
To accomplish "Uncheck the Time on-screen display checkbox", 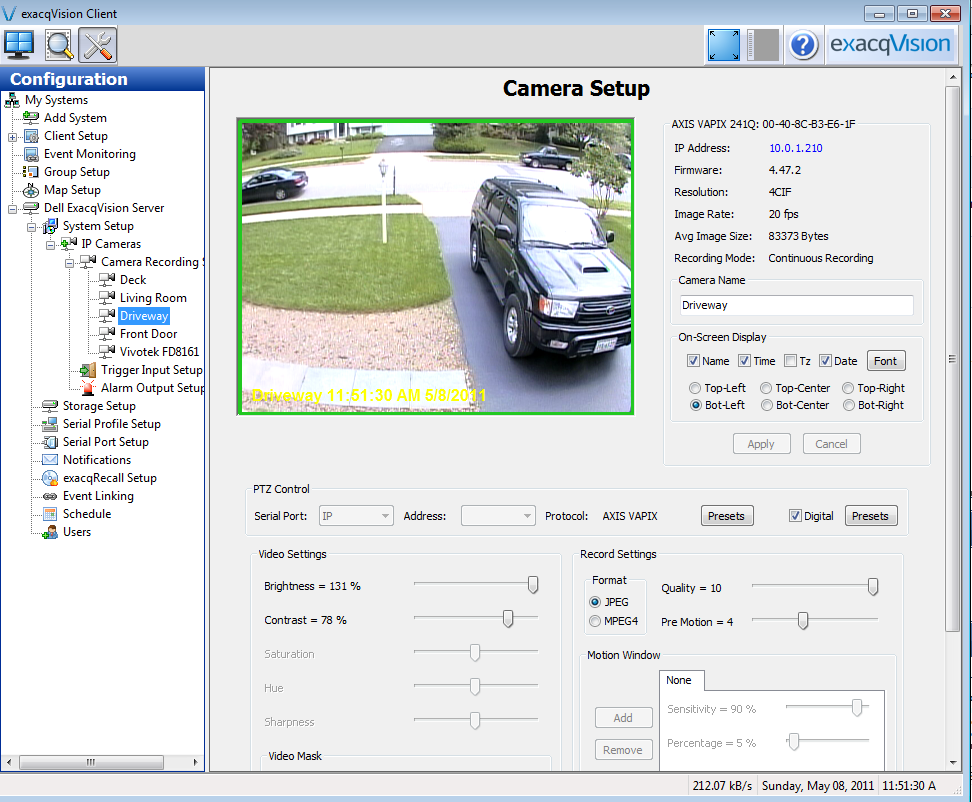I will coord(744,361).
